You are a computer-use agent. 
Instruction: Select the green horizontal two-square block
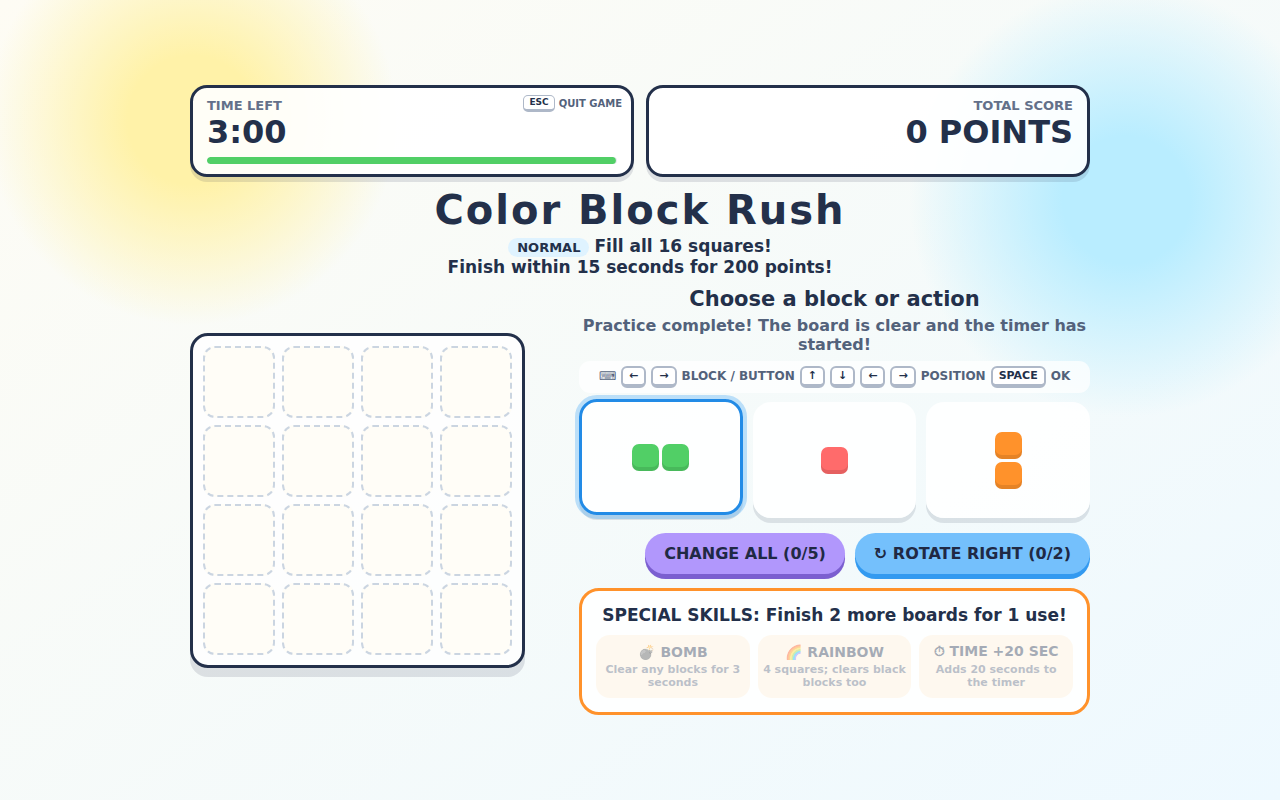pyautogui.click(x=661, y=457)
